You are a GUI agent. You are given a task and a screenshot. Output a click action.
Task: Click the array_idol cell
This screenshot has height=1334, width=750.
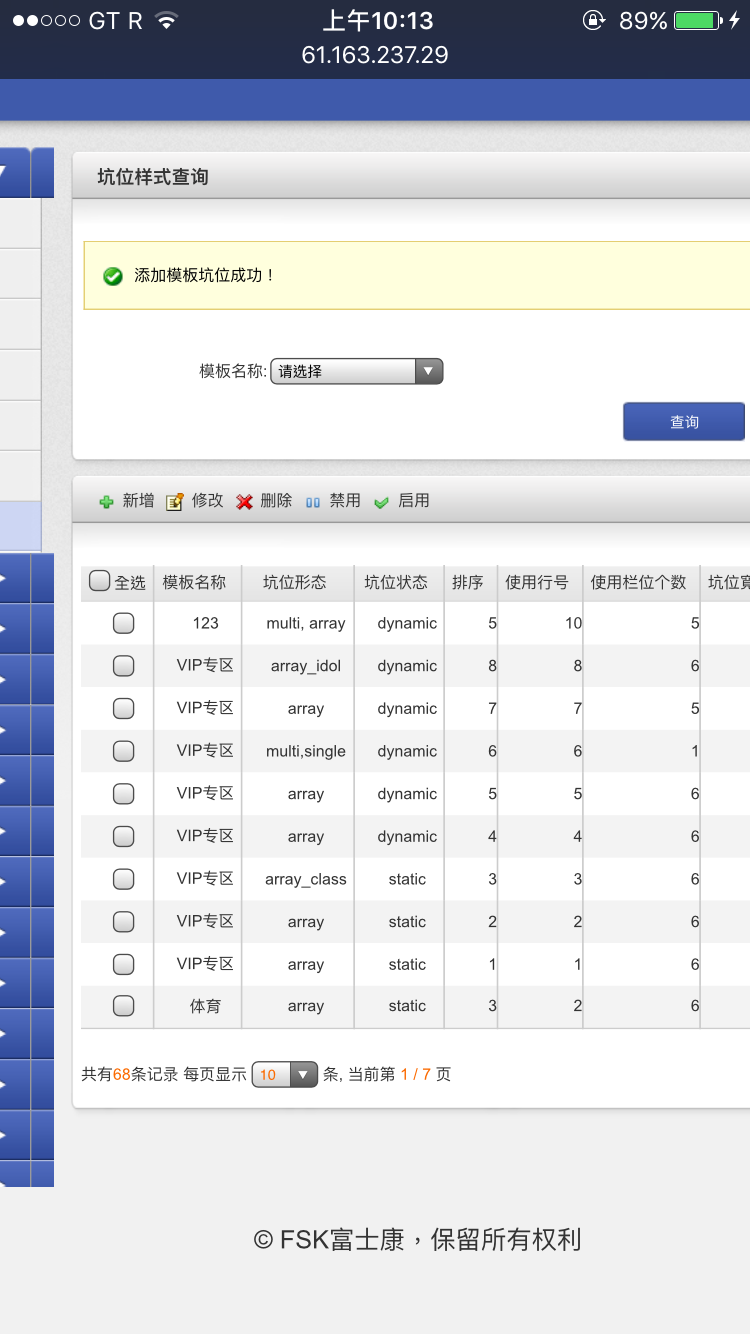[x=306, y=666]
